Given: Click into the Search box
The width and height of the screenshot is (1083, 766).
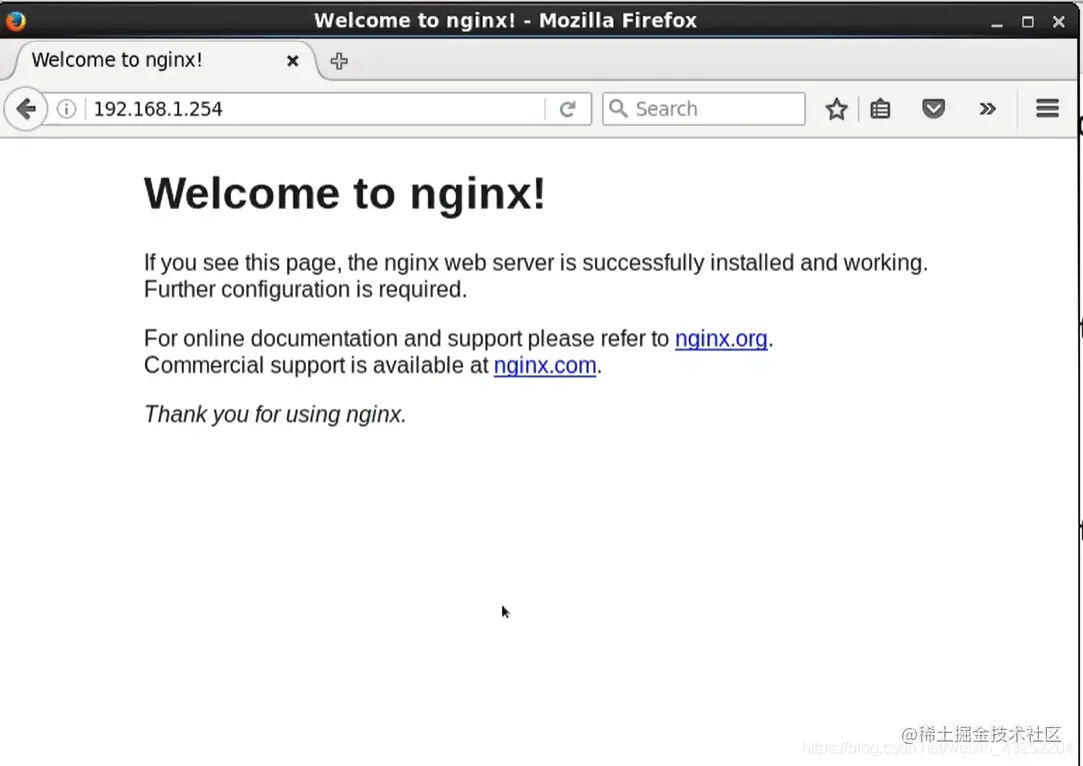Looking at the screenshot, I should (x=703, y=109).
